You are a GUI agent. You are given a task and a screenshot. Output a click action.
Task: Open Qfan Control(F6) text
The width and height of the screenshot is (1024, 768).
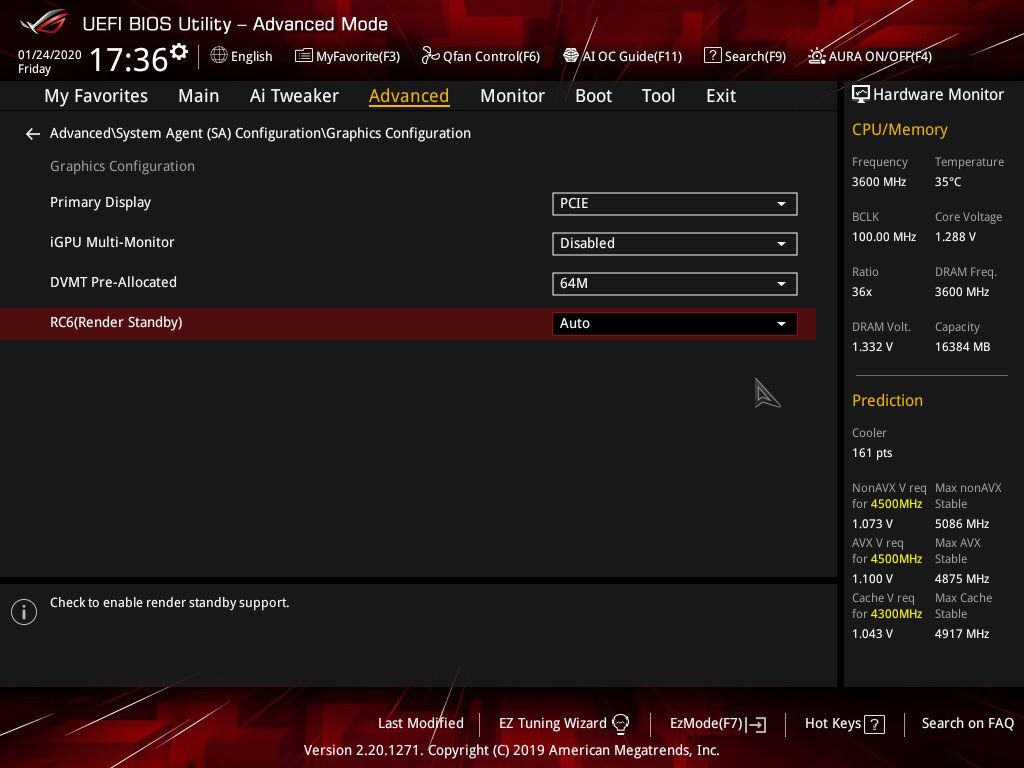tap(491, 56)
